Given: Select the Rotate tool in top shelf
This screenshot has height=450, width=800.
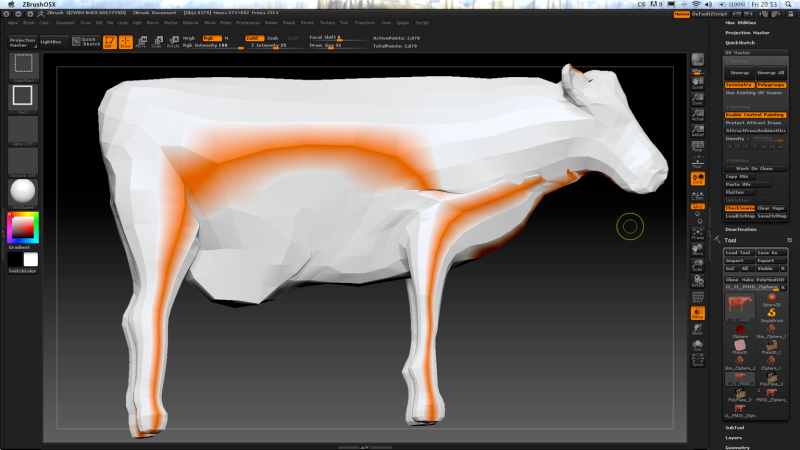Looking at the screenshot, I should point(173,42).
